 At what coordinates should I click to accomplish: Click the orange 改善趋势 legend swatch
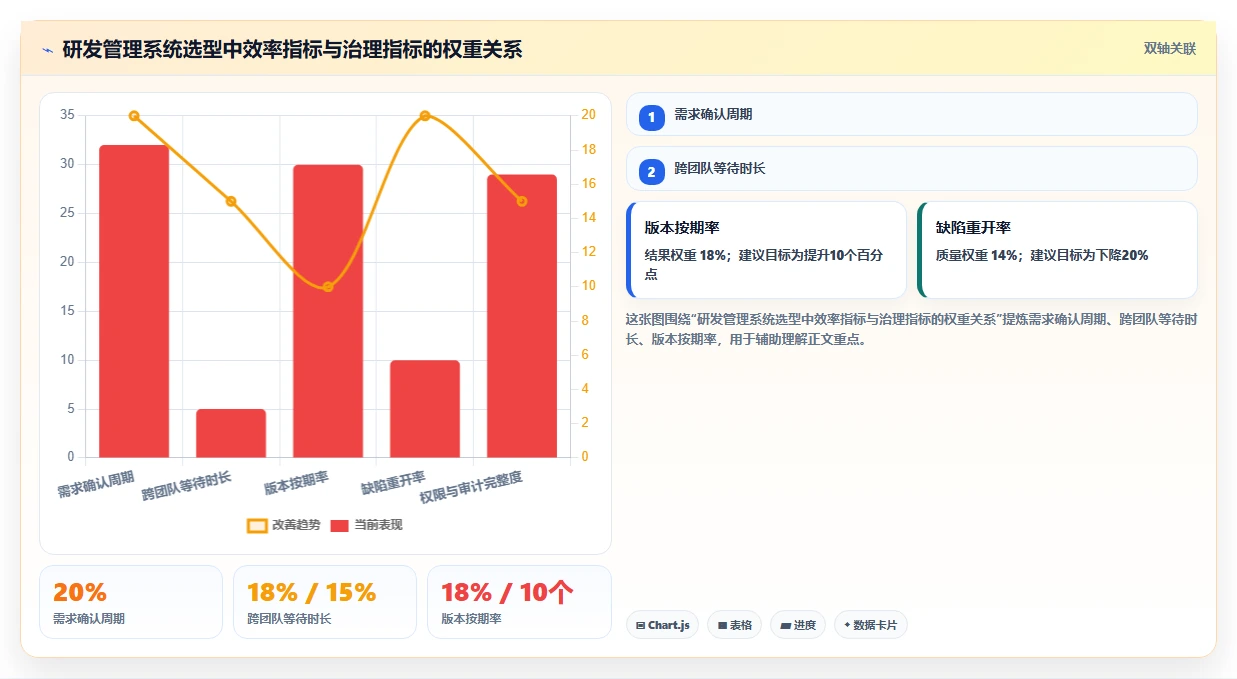(x=257, y=525)
